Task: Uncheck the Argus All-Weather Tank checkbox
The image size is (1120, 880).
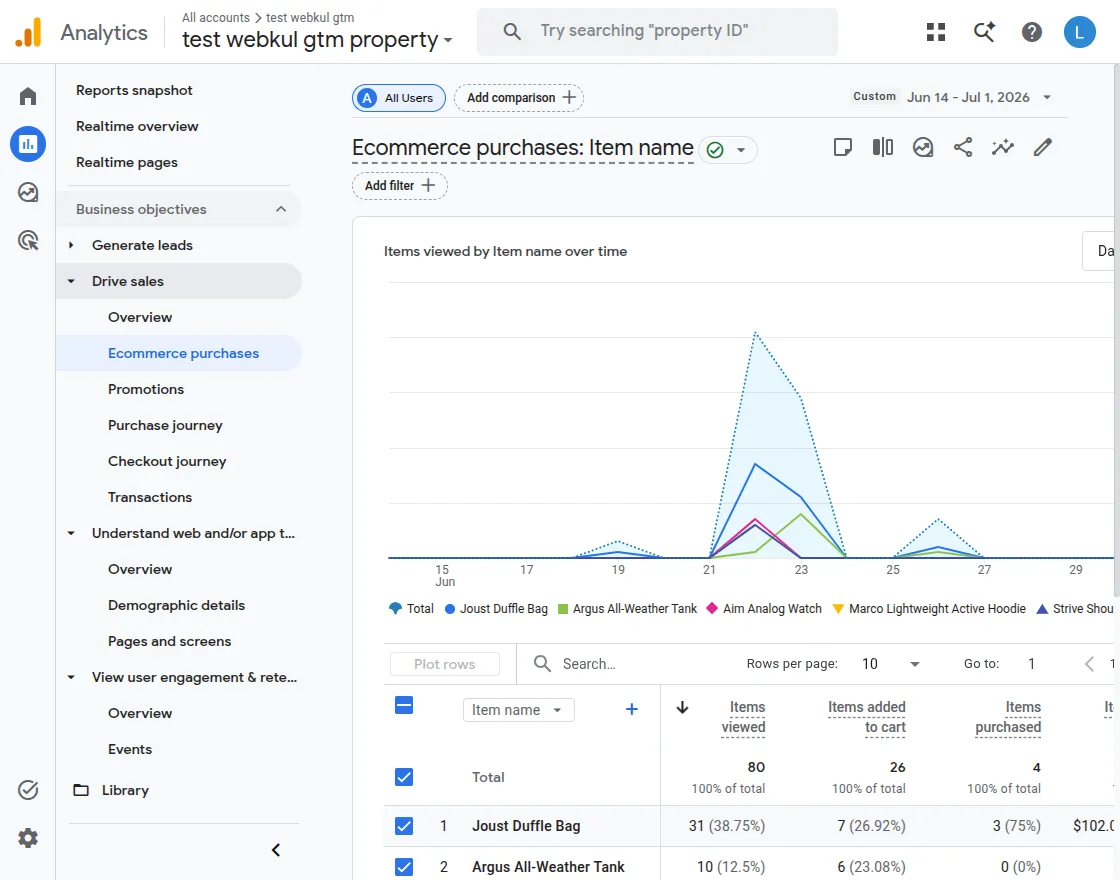Action: [404, 866]
